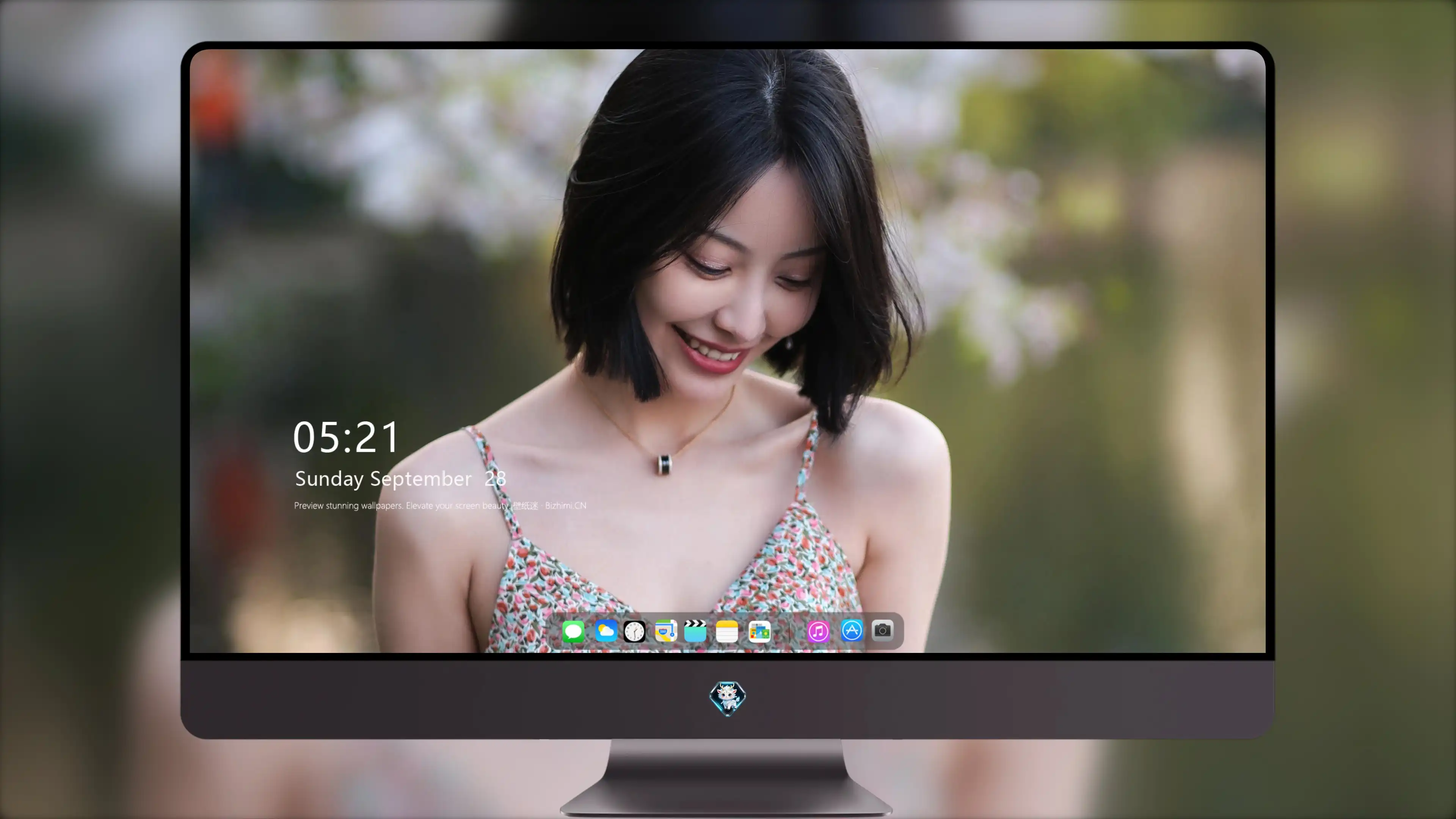The height and width of the screenshot is (819, 1456).
Task: Open the App Store icon
Action: pyautogui.click(x=852, y=630)
